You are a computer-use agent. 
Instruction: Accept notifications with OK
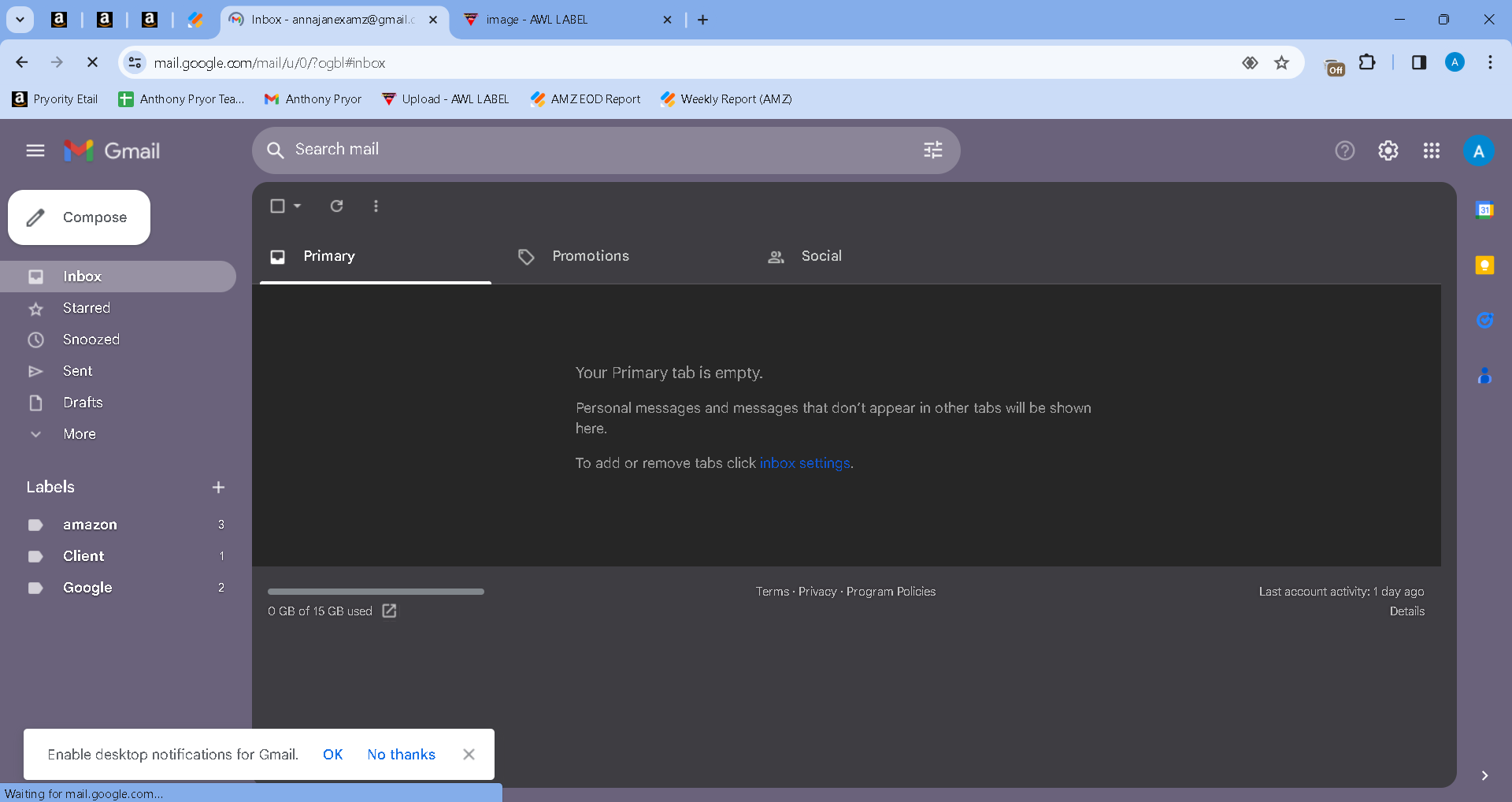click(333, 755)
